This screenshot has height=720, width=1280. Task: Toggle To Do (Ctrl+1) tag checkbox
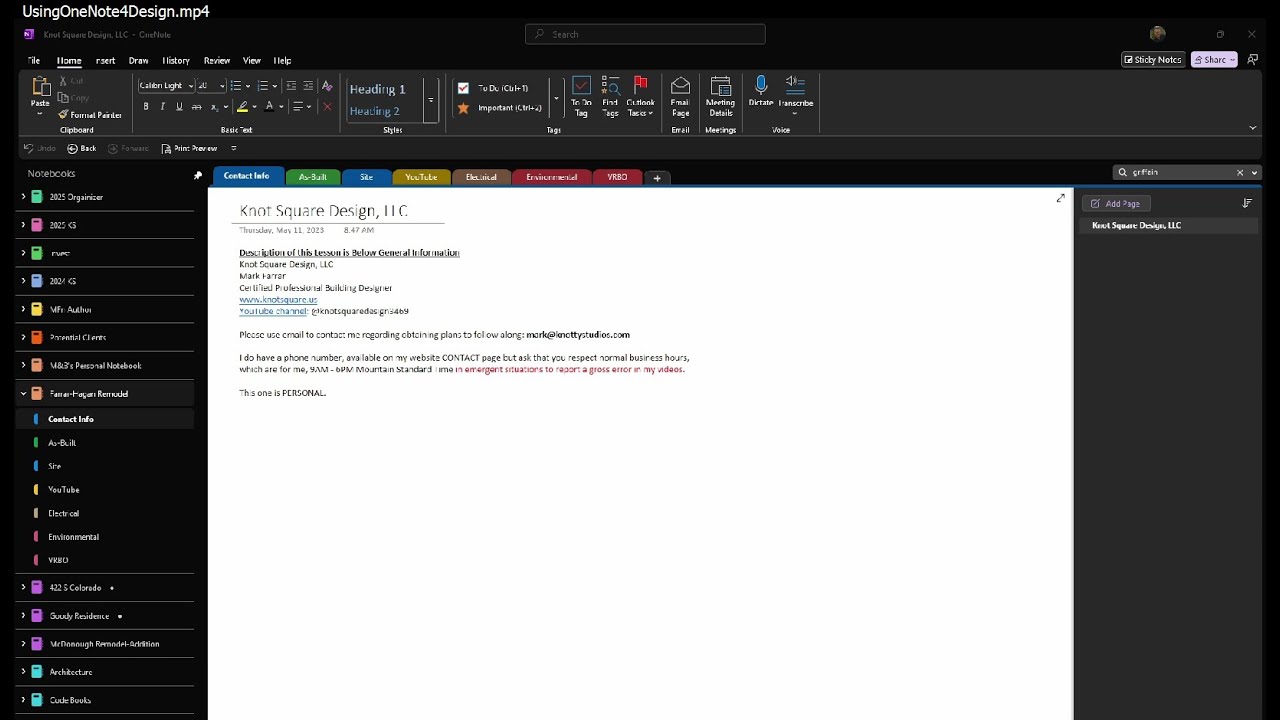point(463,88)
